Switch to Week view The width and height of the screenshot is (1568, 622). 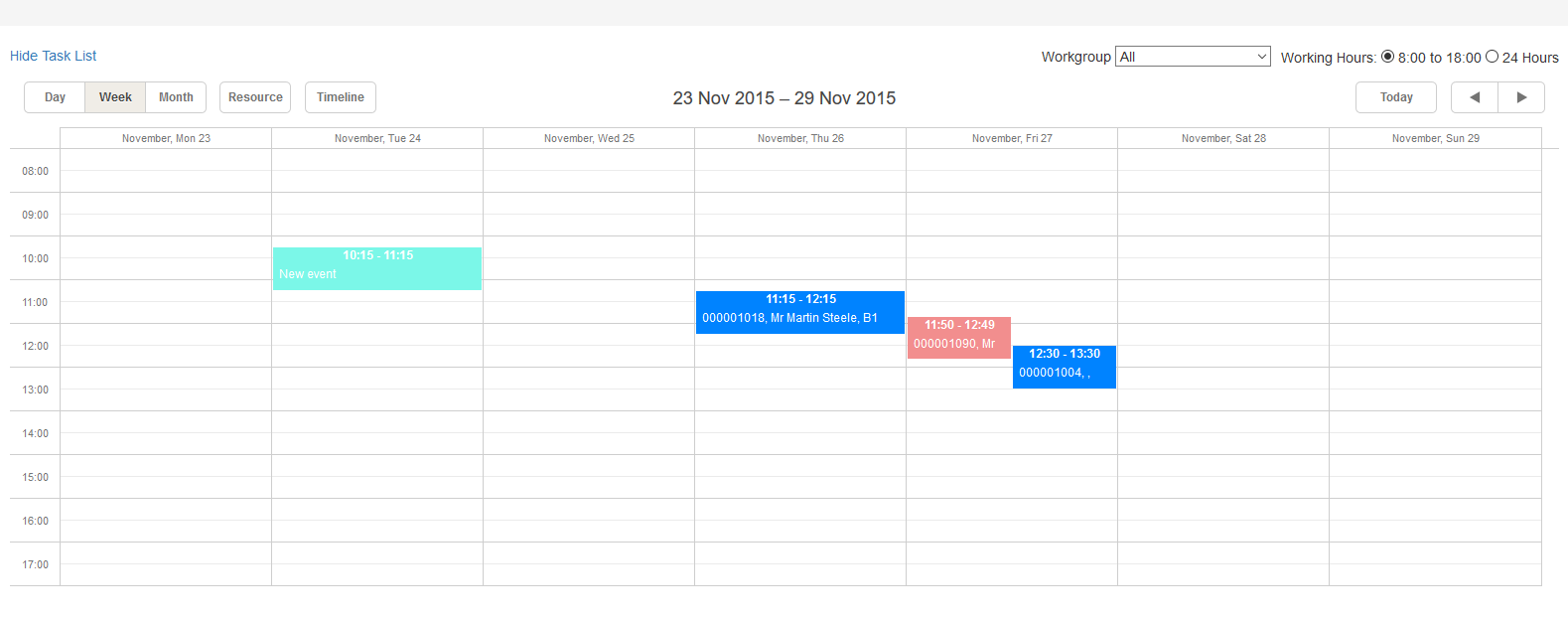point(115,97)
